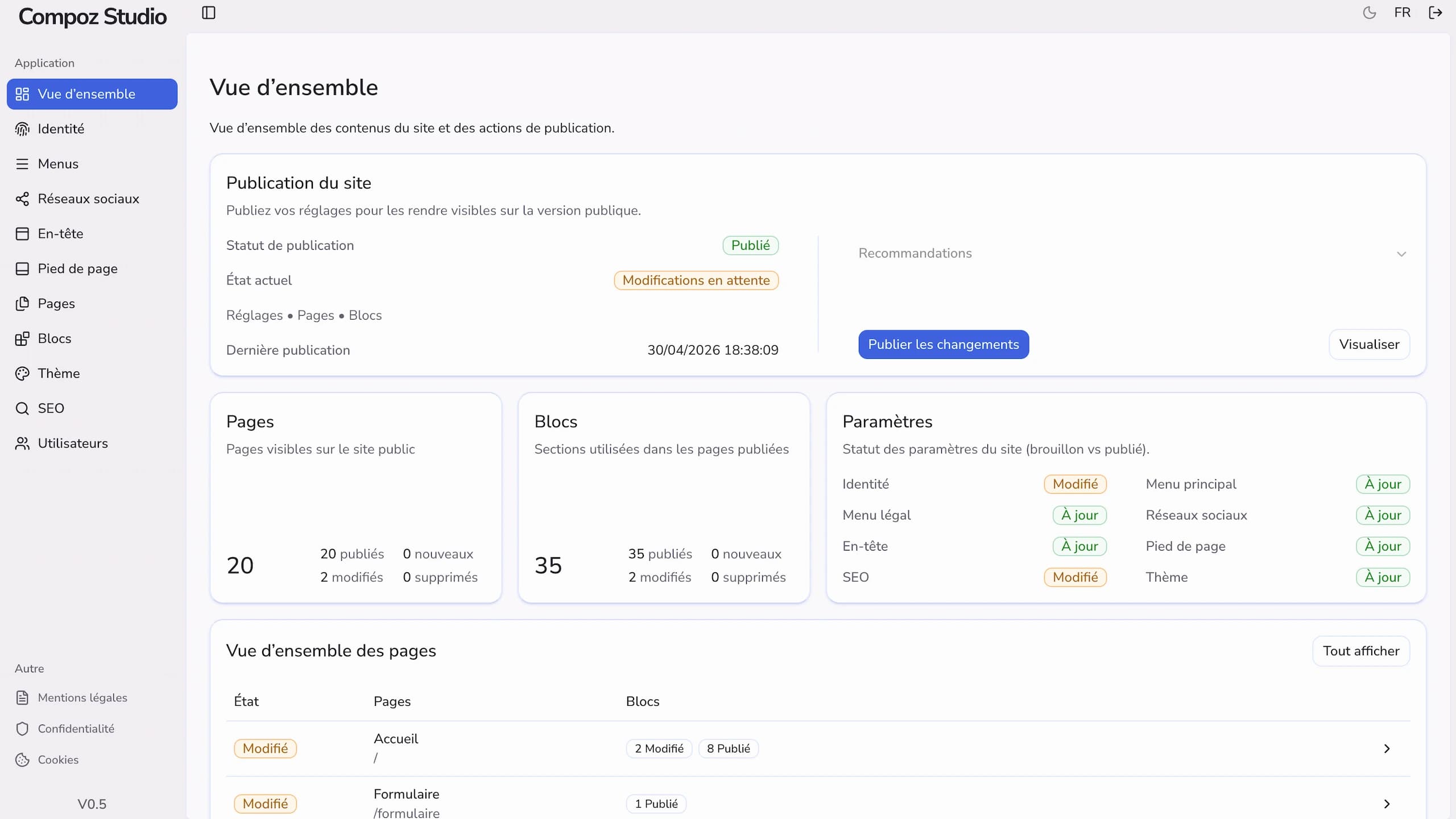Click the V0.5 version label
Screen dimensions: 1456x819
92,804
